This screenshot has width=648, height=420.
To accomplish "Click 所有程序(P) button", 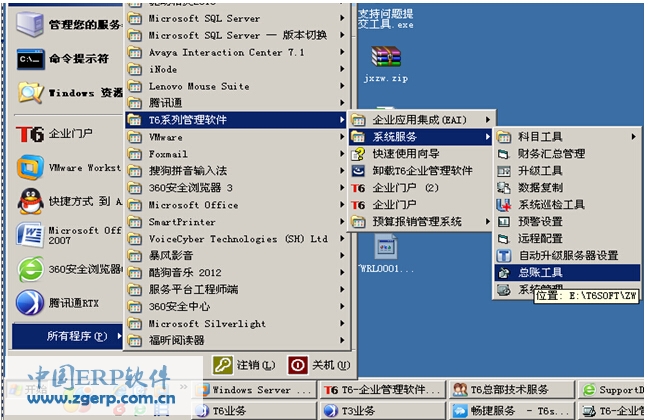I will point(67,336).
